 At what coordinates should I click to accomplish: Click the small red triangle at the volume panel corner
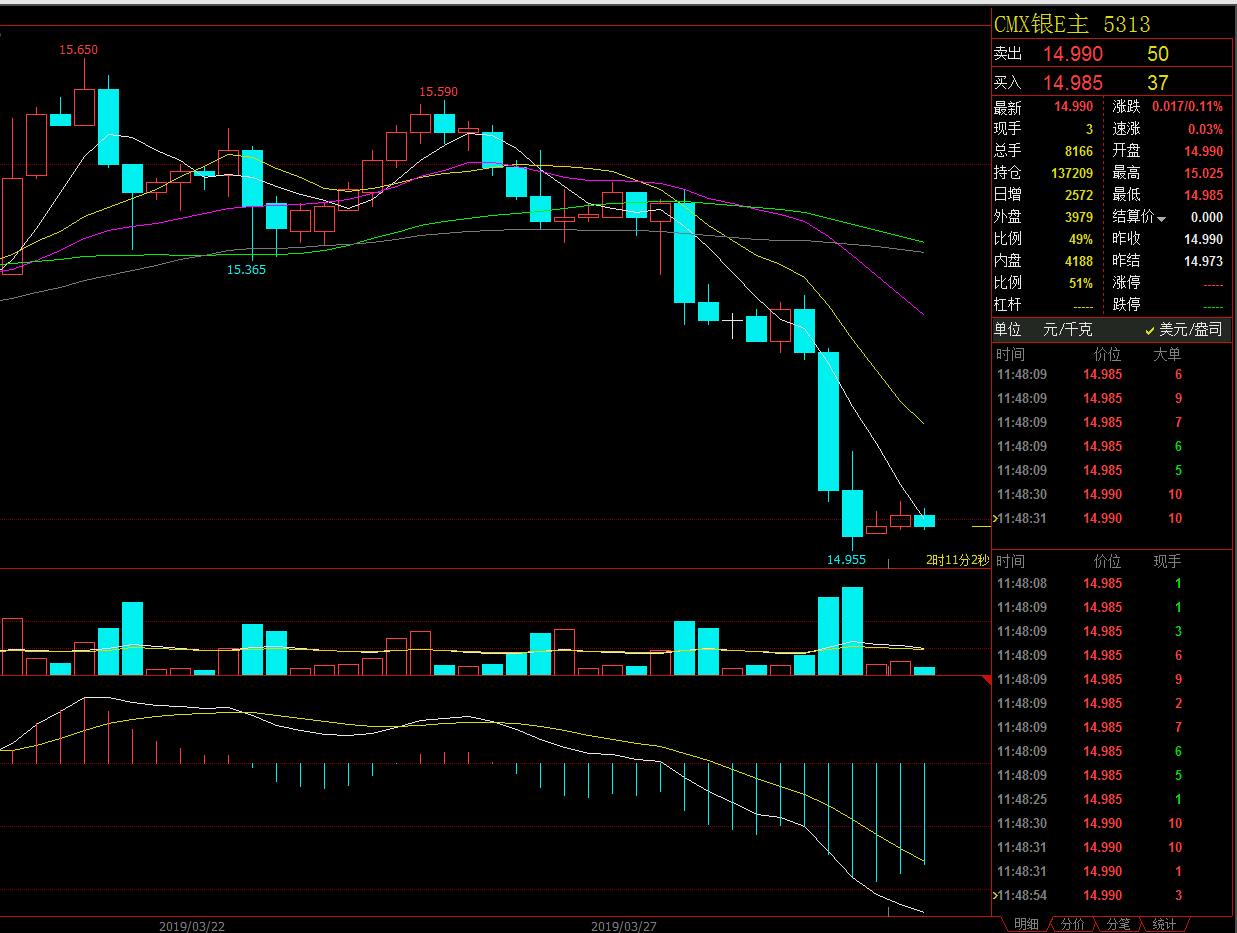coord(986,680)
